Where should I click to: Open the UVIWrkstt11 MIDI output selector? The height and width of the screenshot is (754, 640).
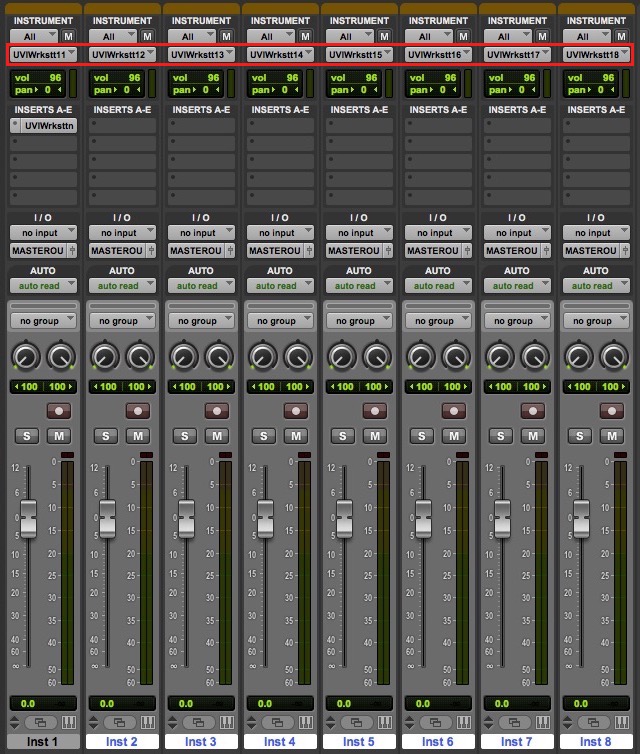[x=43, y=54]
